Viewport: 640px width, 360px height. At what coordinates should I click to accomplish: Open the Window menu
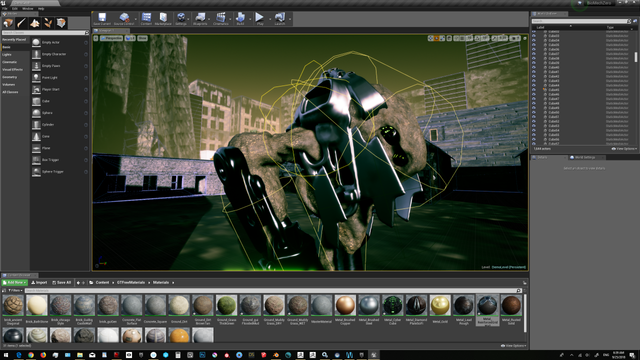click(x=28, y=9)
